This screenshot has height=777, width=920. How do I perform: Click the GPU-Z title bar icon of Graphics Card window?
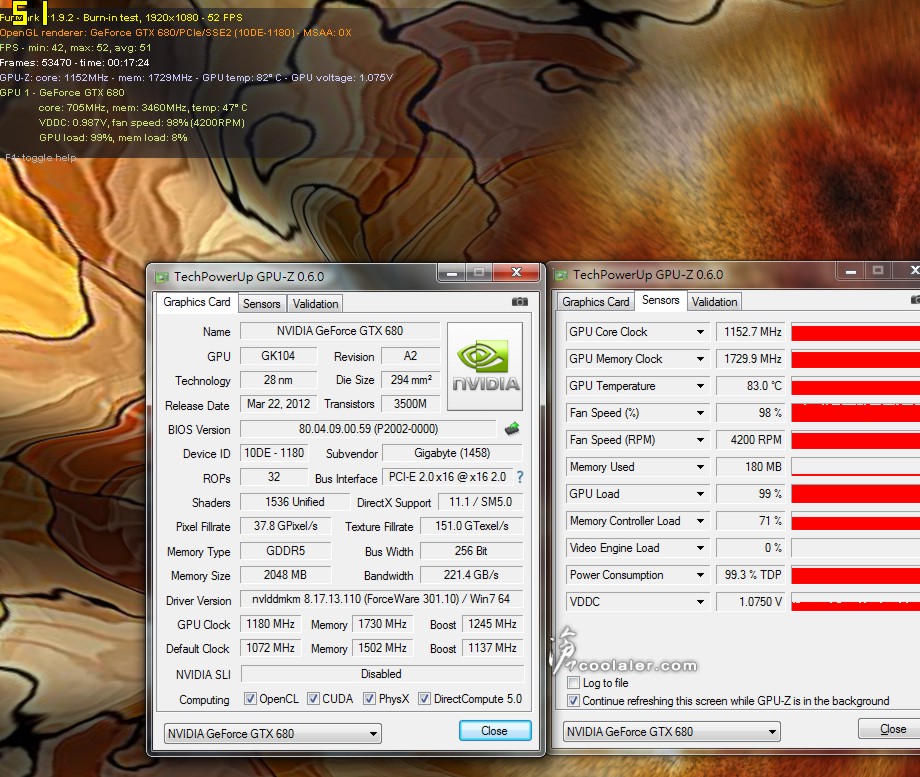tap(161, 277)
